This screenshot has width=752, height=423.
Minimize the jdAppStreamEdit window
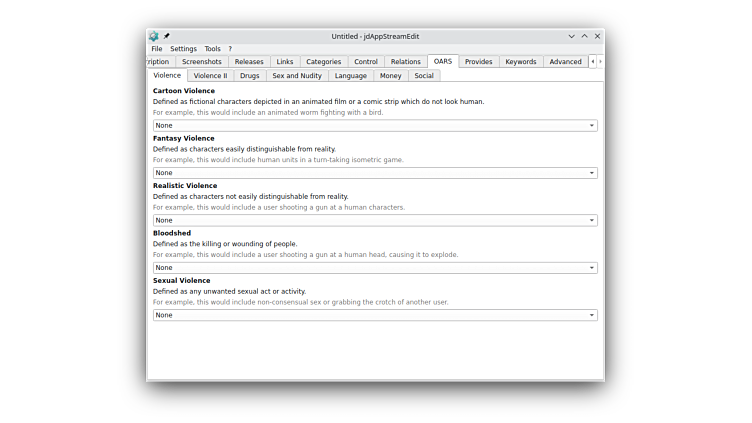point(571,36)
